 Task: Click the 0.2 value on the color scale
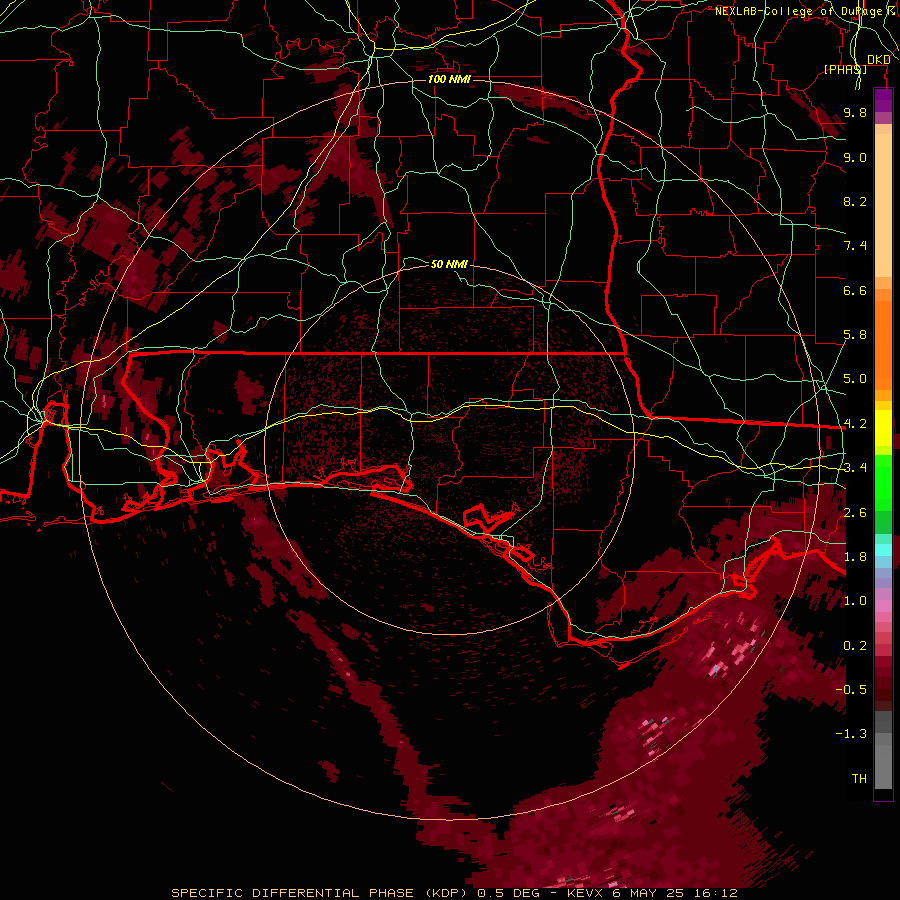(x=855, y=646)
